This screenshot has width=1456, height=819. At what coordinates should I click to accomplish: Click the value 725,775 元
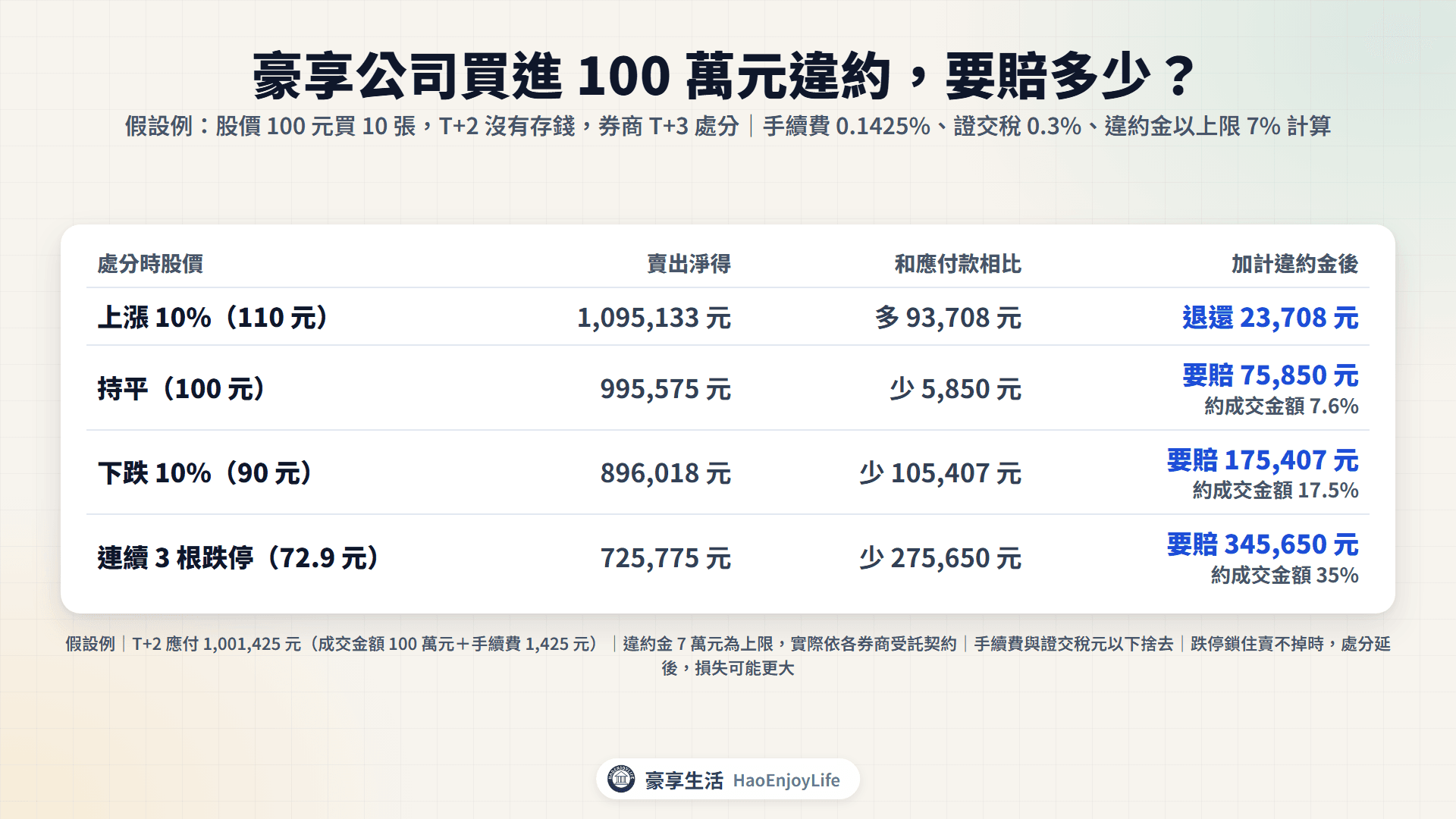click(666, 558)
